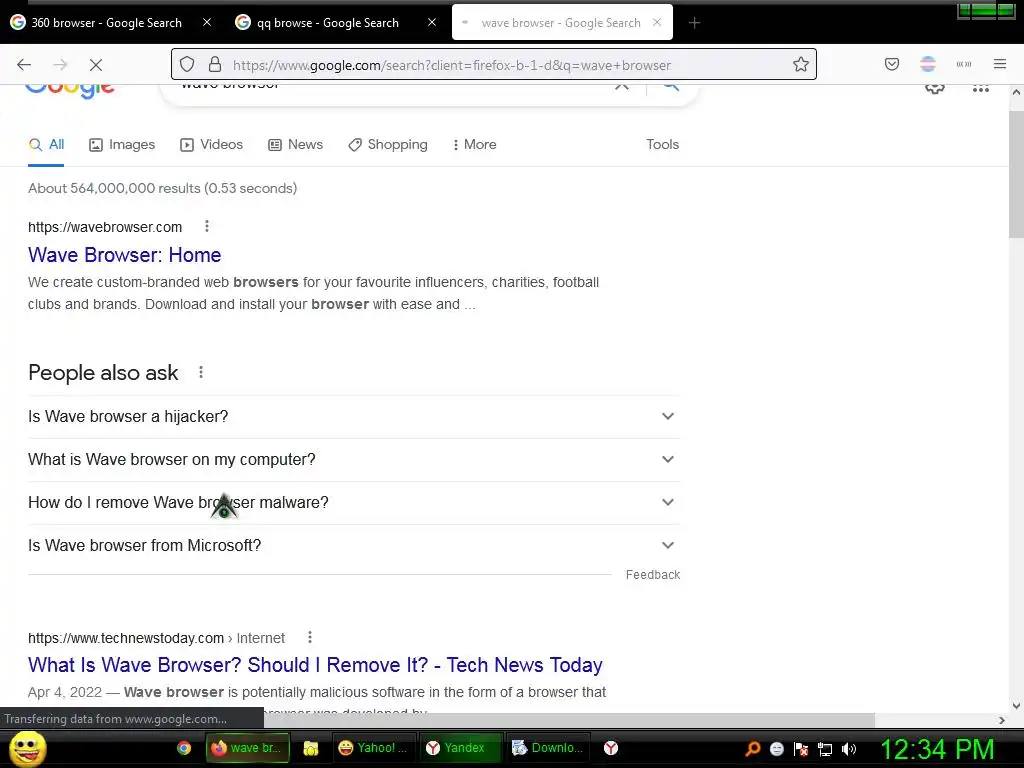This screenshot has height=768, width=1024.
Task: Select the News search tab
Action: 295,144
